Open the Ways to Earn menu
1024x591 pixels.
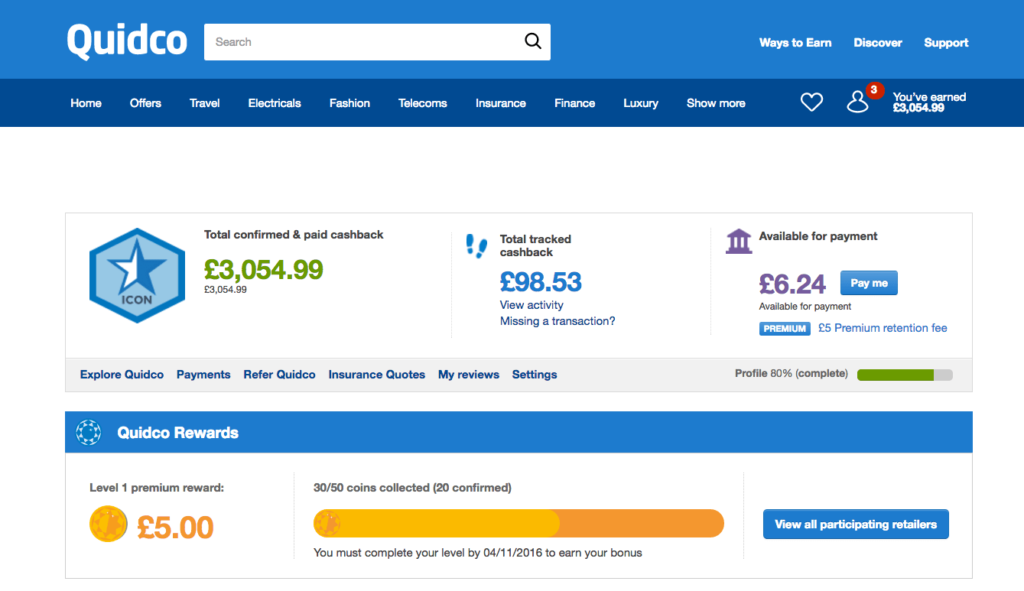tap(795, 42)
